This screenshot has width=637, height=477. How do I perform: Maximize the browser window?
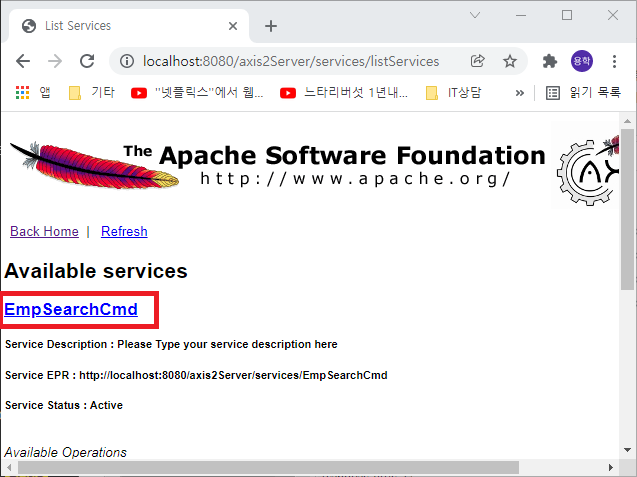click(x=567, y=15)
